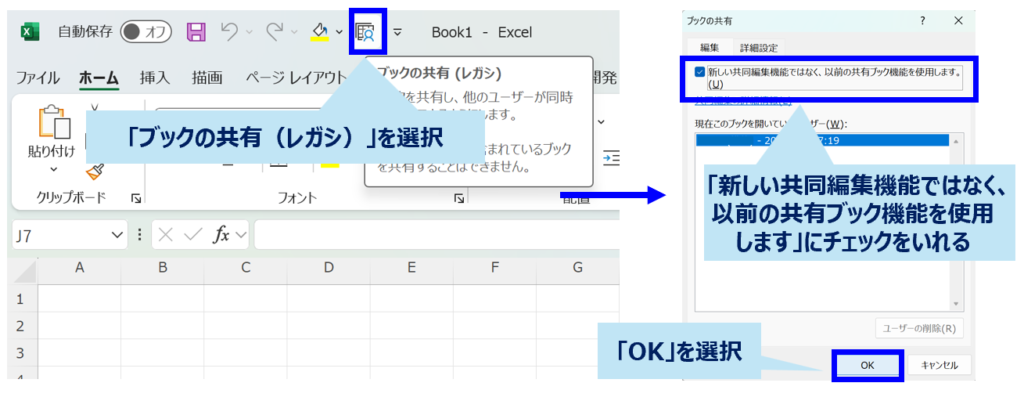Click the Excel application icon
The width and height of the screenshot is (1024, 419).
coord(29,31)
